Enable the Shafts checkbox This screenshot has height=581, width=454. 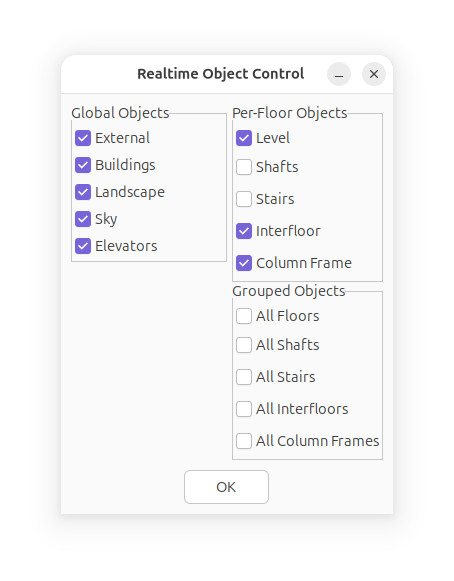click(244, 167)
